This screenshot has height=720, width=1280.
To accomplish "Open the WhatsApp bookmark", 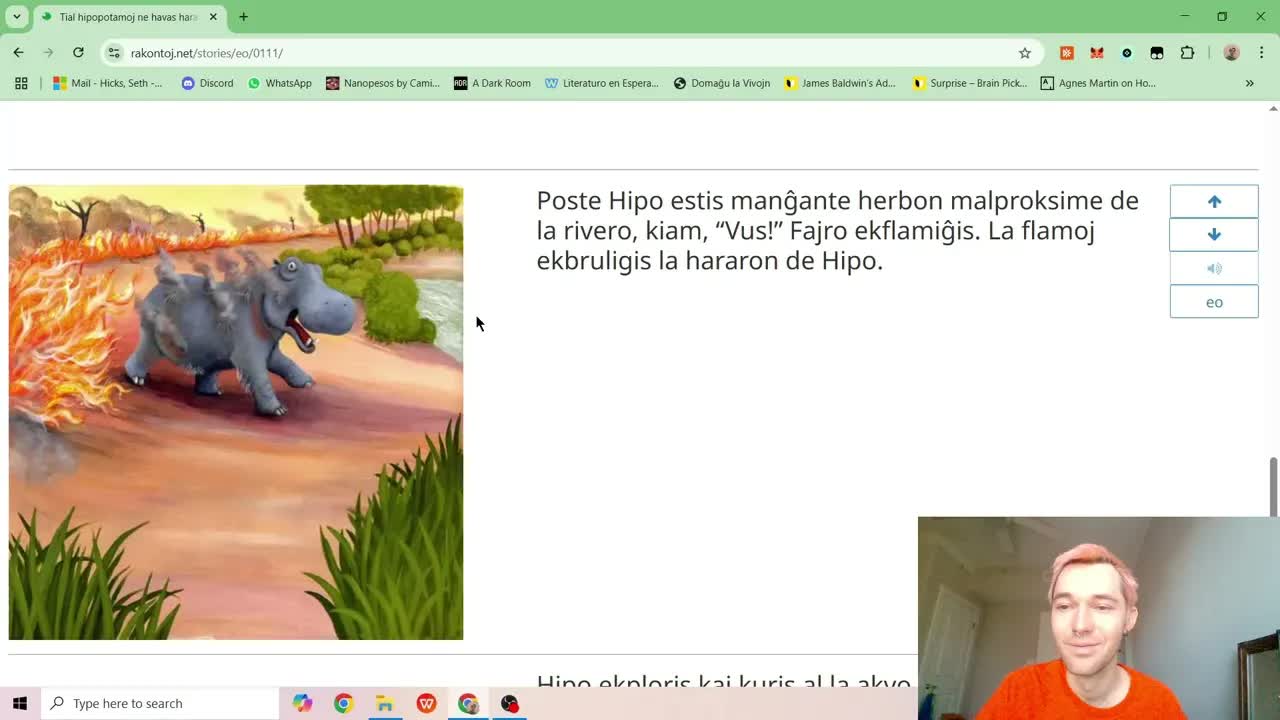I will 280,83.
